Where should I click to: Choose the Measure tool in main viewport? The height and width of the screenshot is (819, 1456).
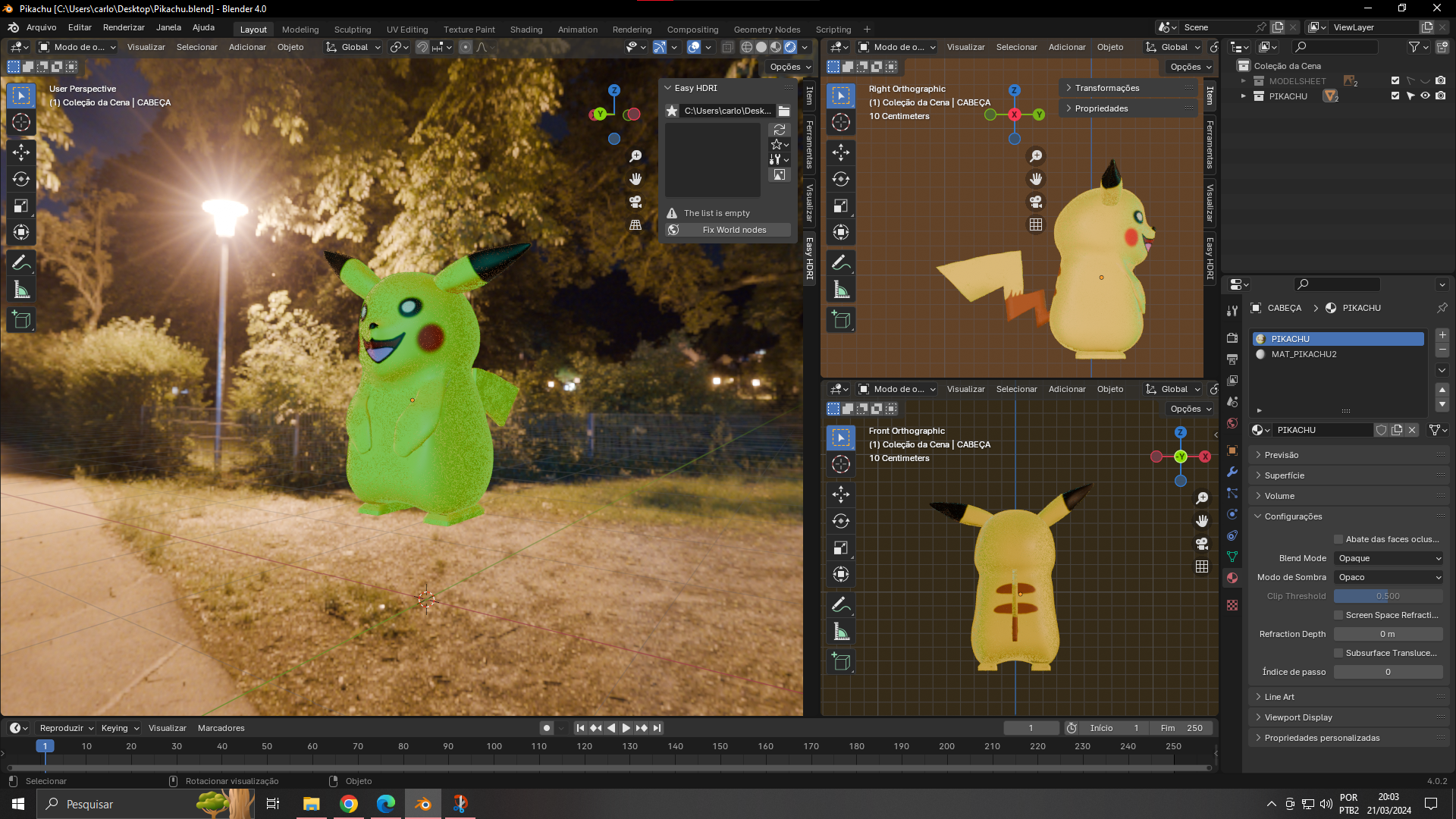point(21,290)
